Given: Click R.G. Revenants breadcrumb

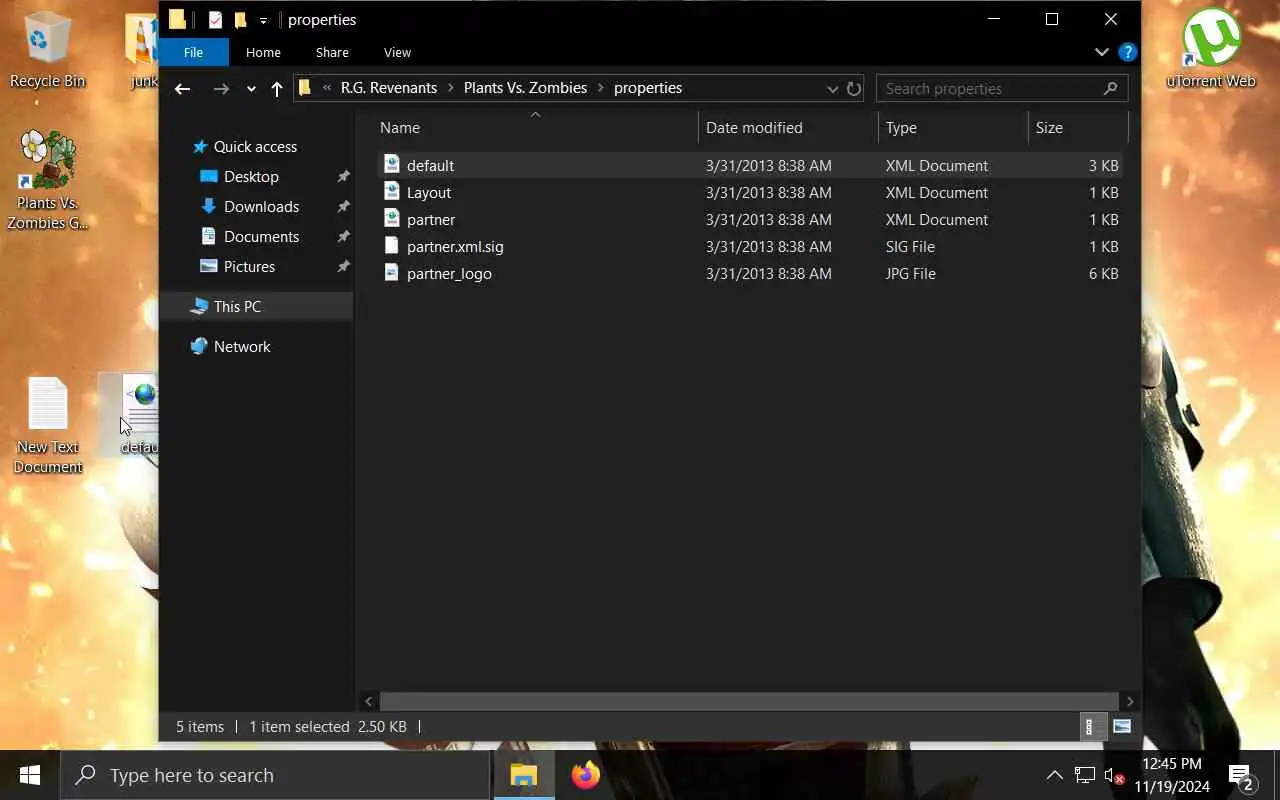Looking at the screenshot, I should point(389,88).
